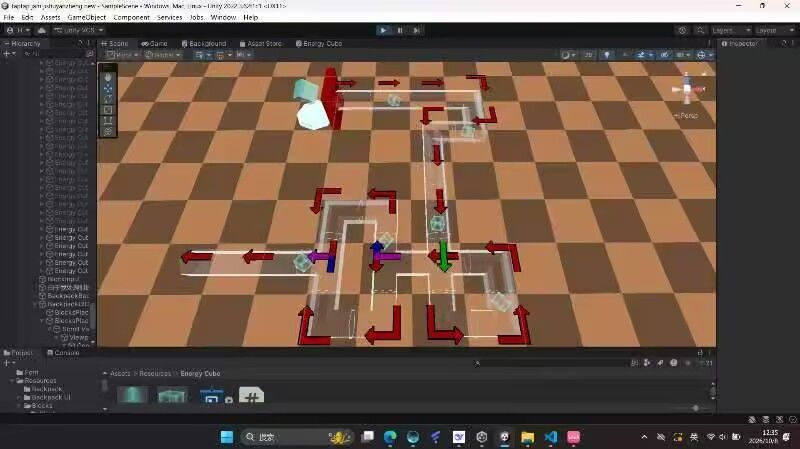The image size is (800, 449).
Task: Open the Assets menu
Action: 51,17
